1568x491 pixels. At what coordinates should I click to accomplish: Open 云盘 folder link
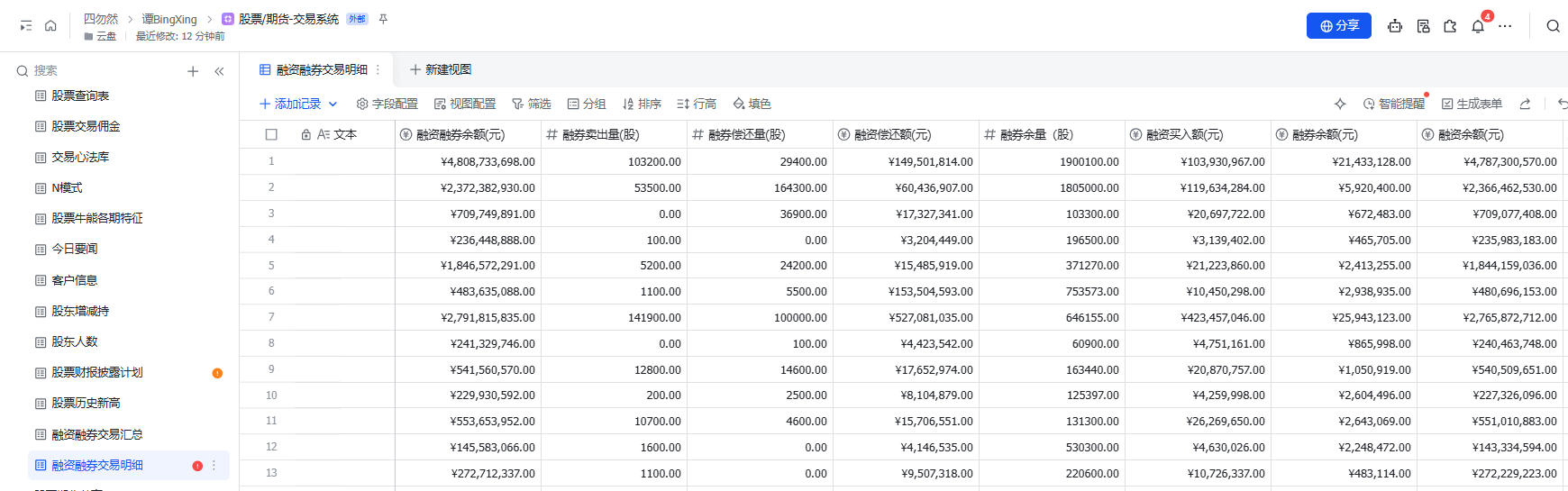[100, 36]
